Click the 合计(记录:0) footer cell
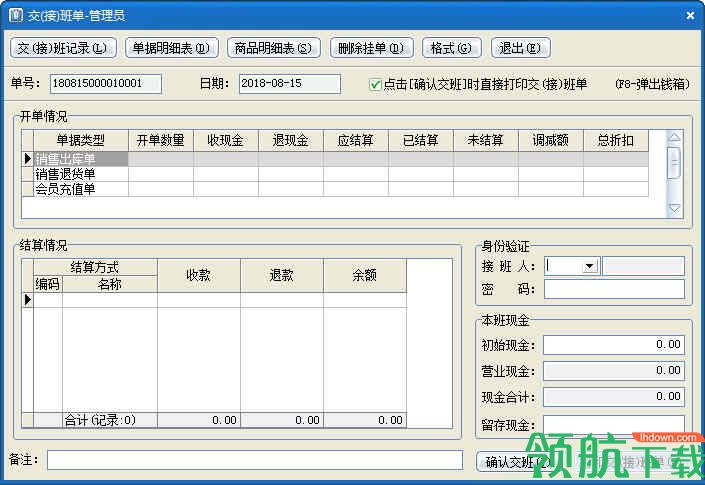Screen dimensions: 705x485 coord(110,420)
